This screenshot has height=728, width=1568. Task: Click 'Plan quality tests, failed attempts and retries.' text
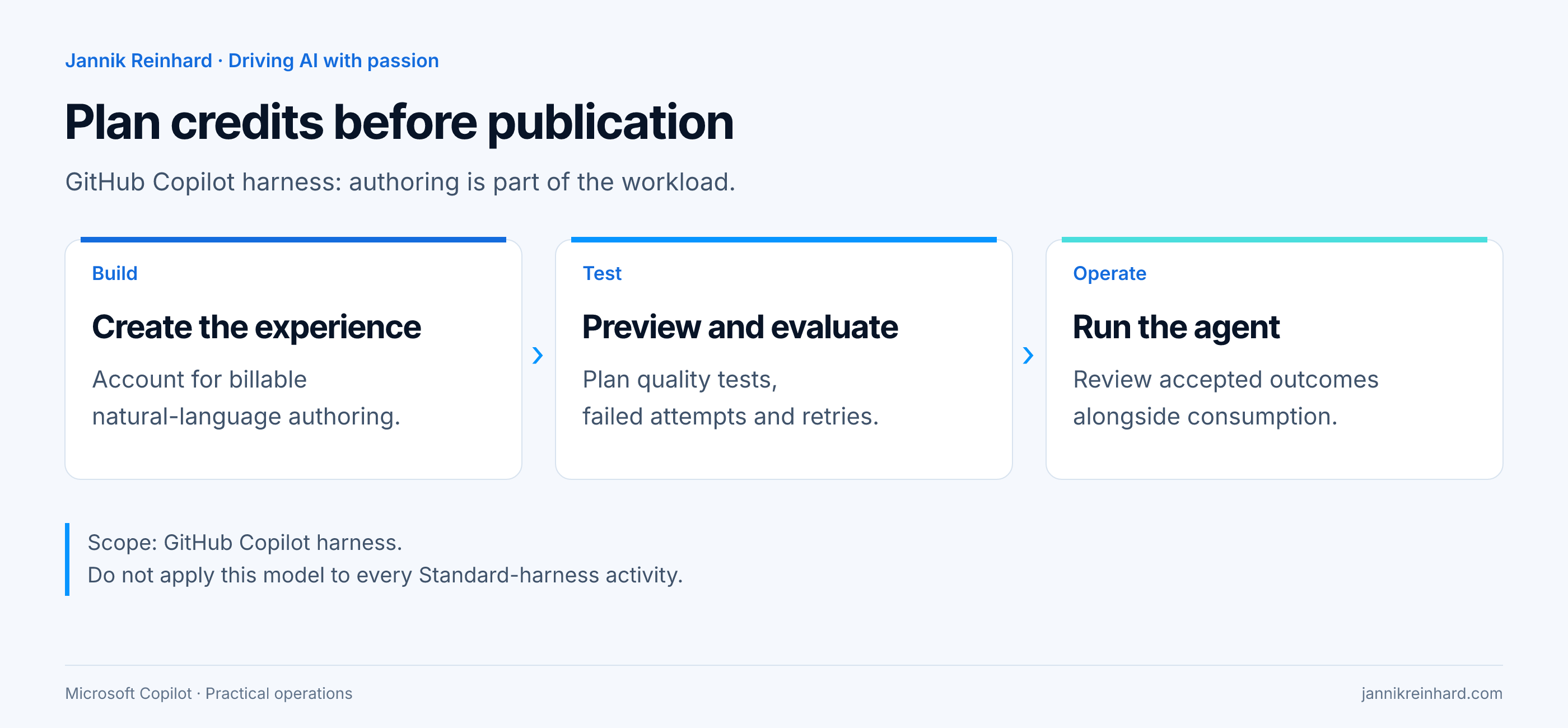(x=731, y=398)
